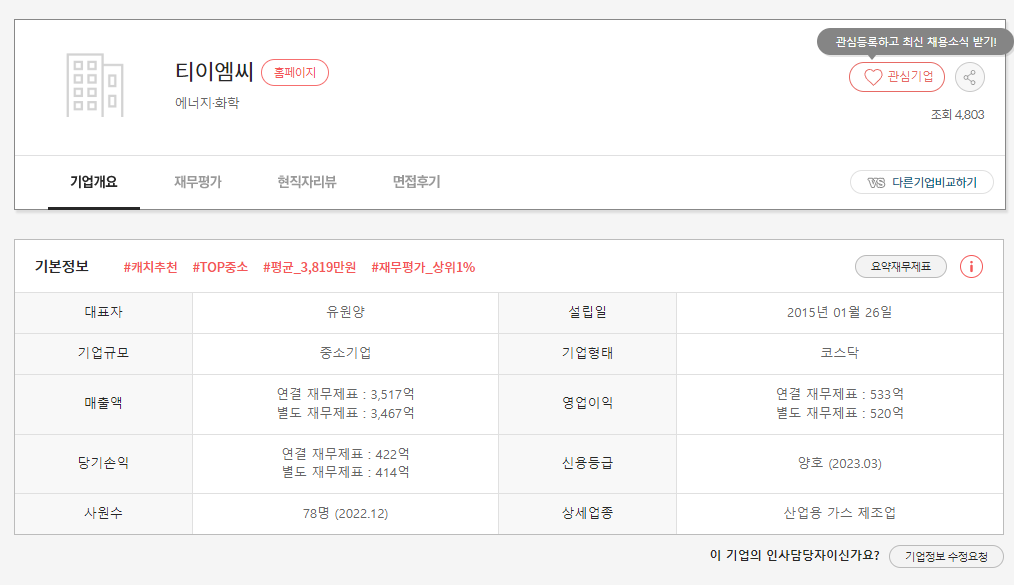
Task: Click the #캐치추천 hashtag
Action: coord(151,267)
